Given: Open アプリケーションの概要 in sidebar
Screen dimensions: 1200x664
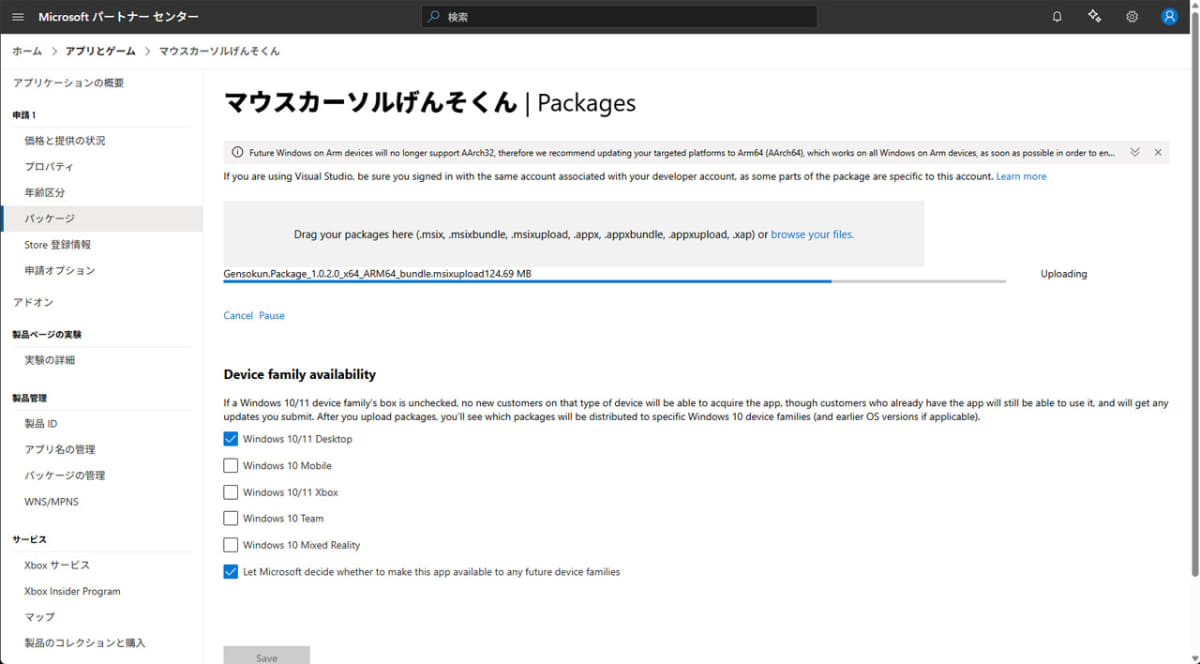Looking at the screenshot, I should point(68,83).
